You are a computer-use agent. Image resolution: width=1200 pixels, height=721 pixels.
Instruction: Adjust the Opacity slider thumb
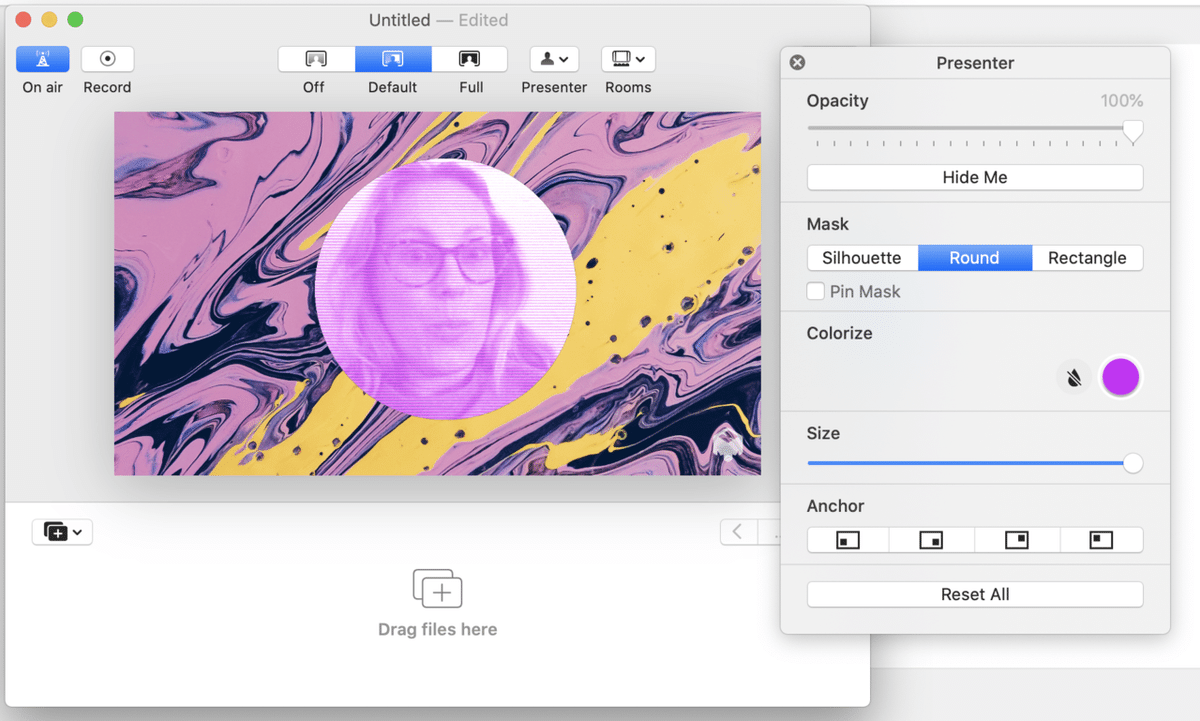pyautogui.click(x=1133, y=131)
